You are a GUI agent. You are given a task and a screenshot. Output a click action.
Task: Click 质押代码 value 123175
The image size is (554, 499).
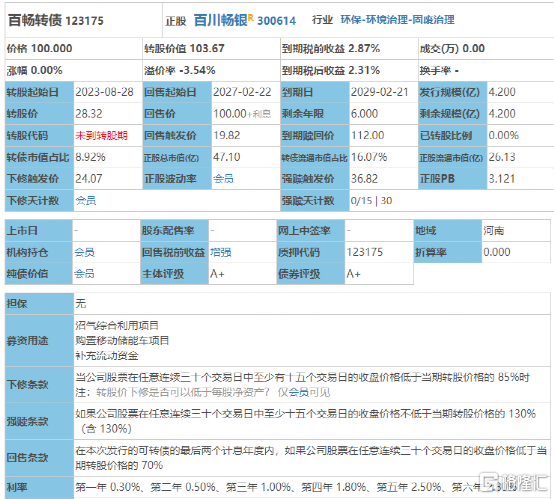click(x=365, y=252)
